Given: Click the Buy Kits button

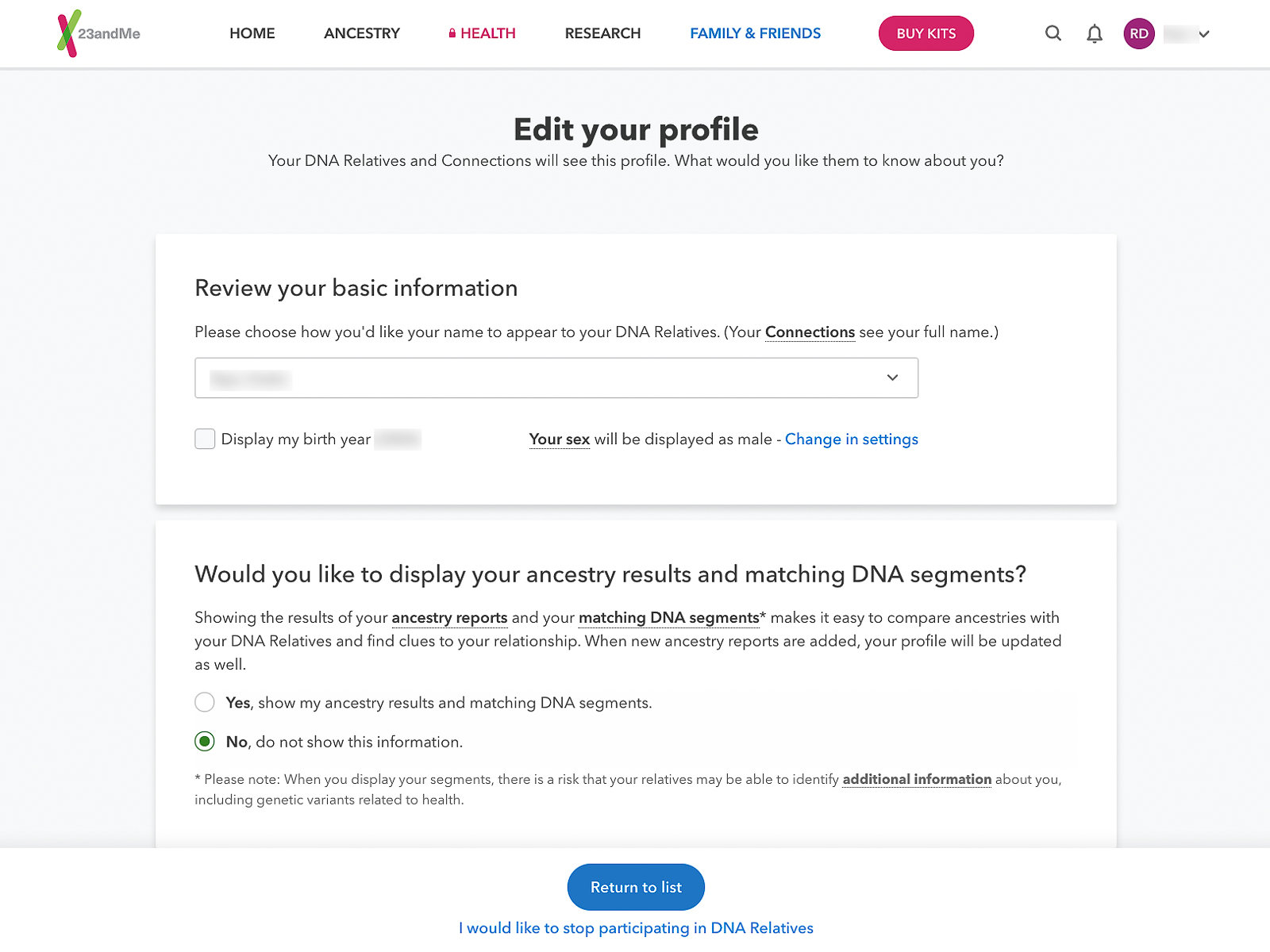Looking at the screenshot, I should pyautogui.click(x=926, y=33).
